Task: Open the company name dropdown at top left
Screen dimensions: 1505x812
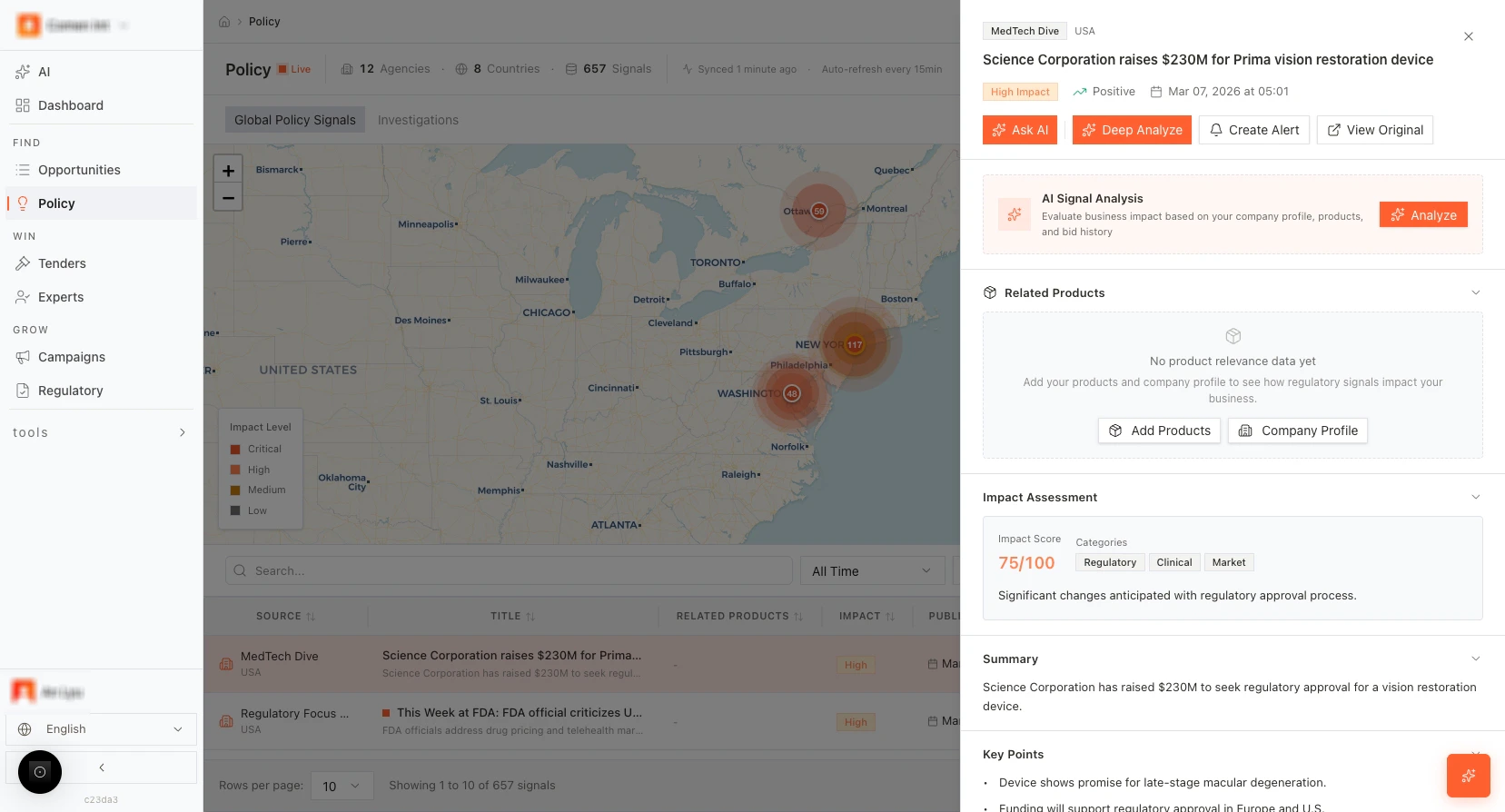Action: (73, 25)
